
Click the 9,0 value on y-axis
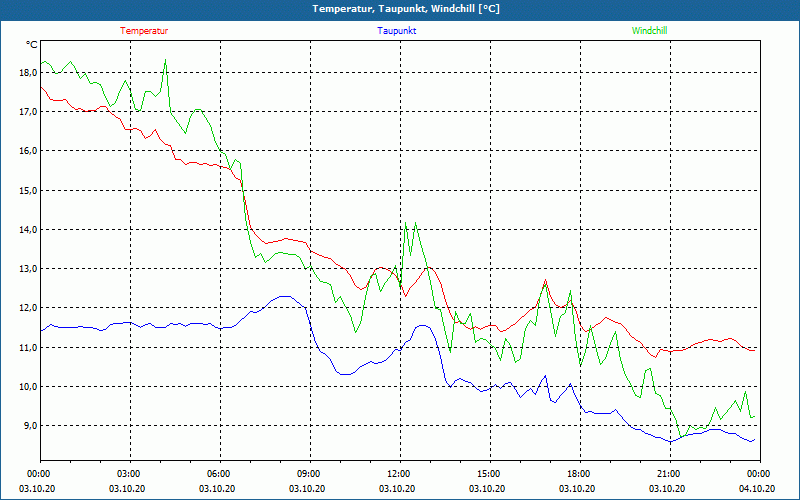pyautogui.click(x=30, y=426)
